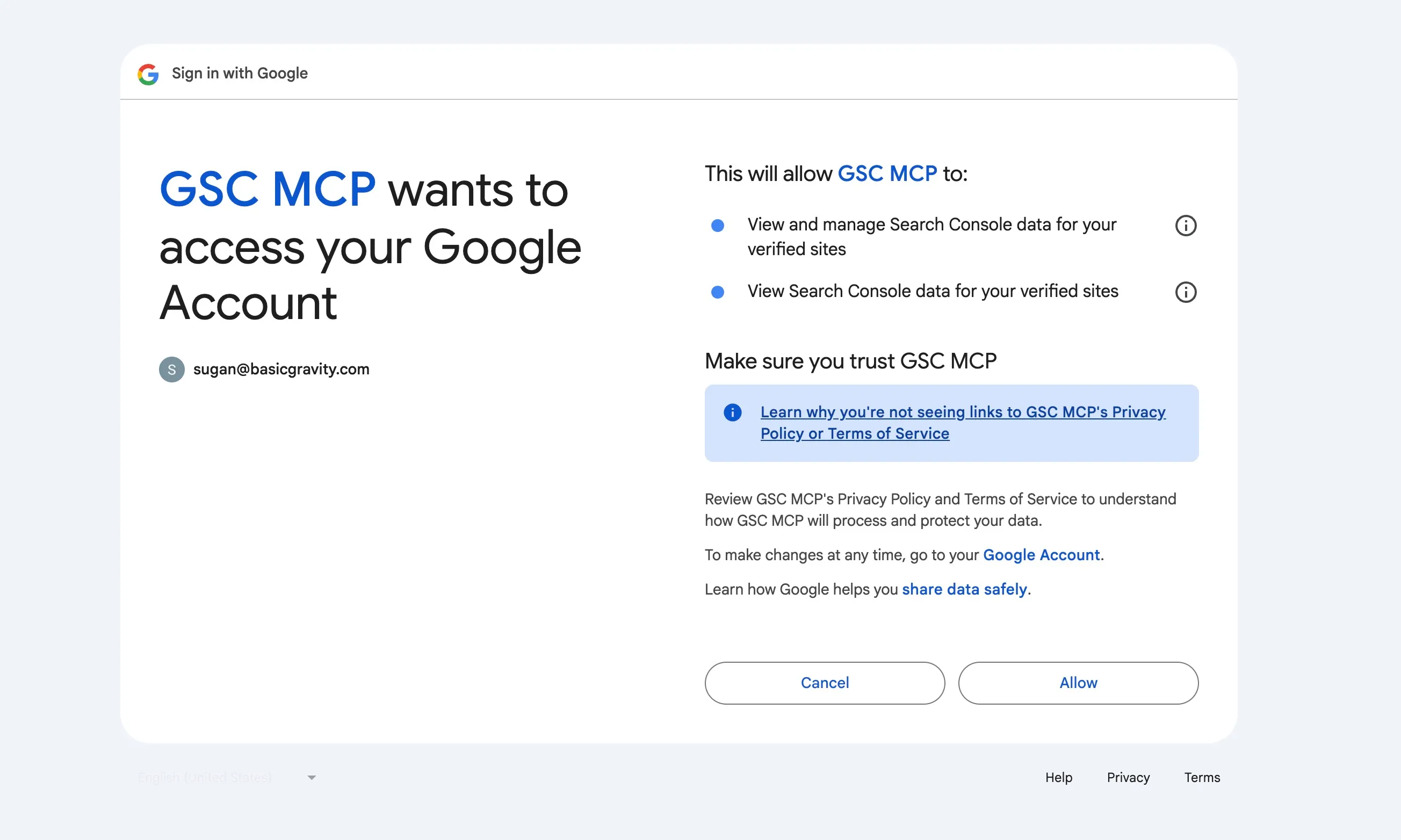
Task: Click the S account avatar
Action: [171, 370]
